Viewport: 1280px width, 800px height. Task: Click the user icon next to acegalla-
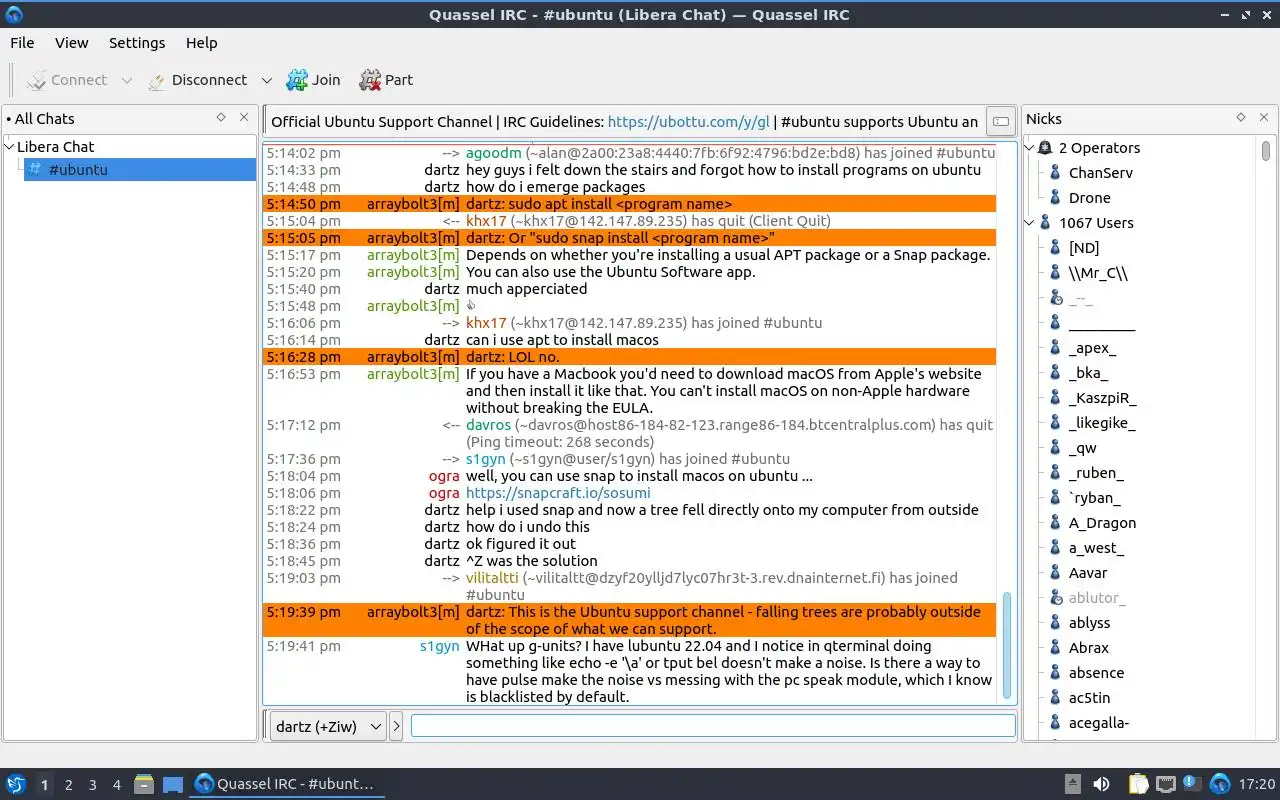1055,723
